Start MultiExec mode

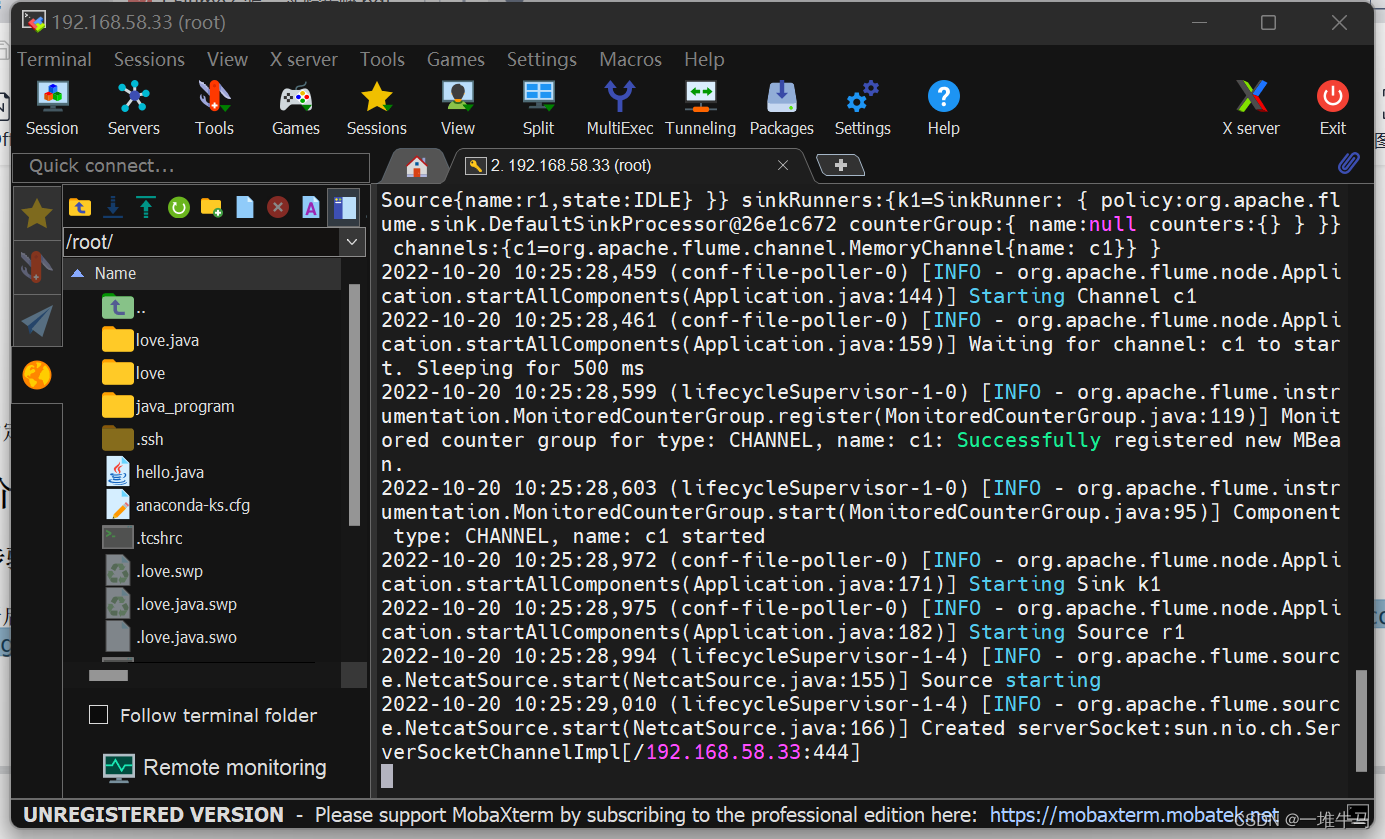click(x=619, y=105)
